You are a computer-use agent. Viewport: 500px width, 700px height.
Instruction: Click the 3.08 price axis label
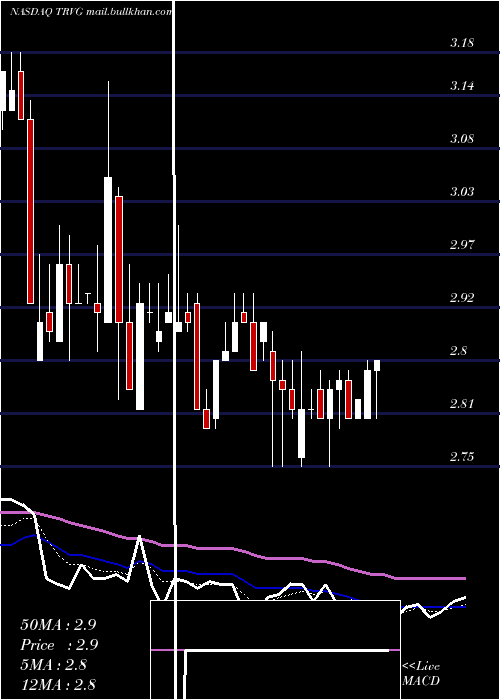point(462,138)
